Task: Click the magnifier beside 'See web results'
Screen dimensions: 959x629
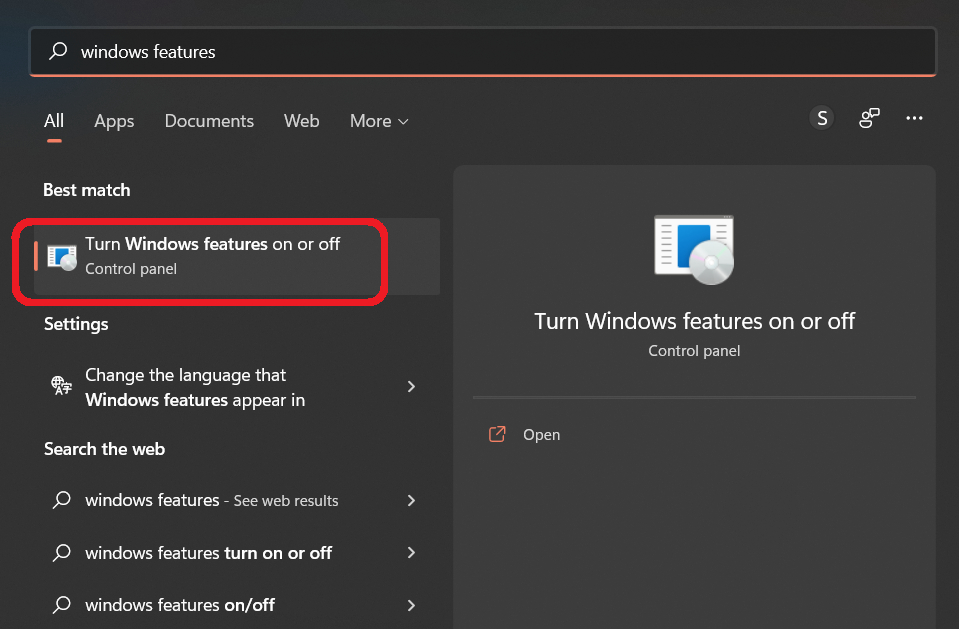Action: (61, 500)
